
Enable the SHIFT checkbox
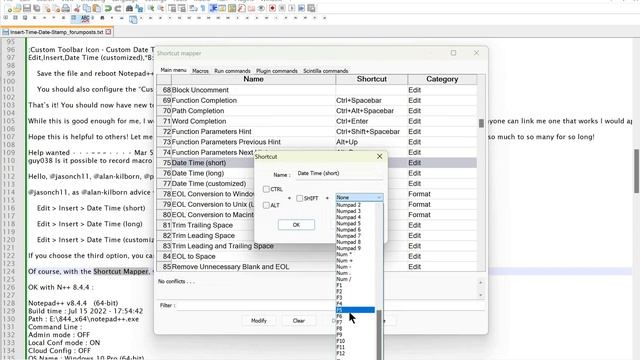[x=300, y=198]
